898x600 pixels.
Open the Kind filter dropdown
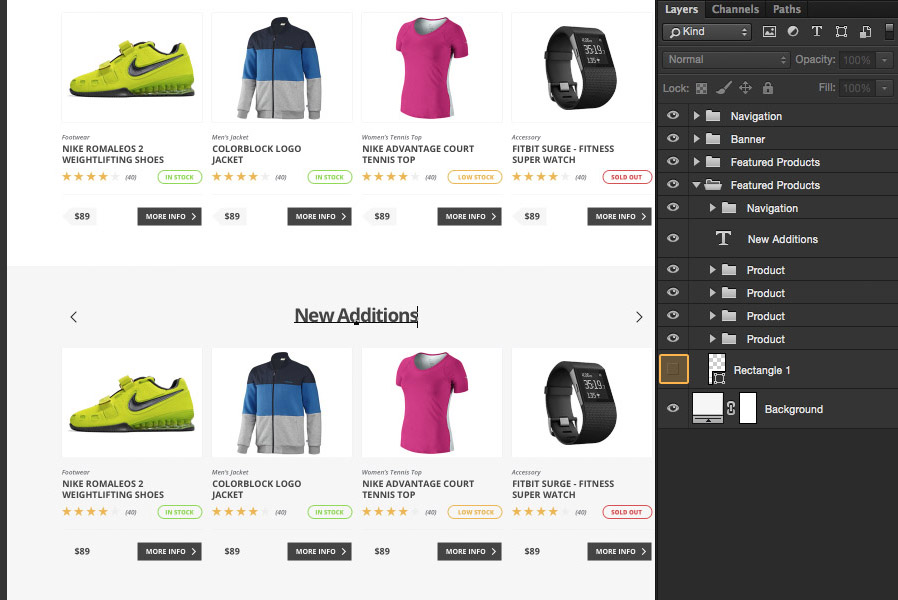tap(707, 31)
